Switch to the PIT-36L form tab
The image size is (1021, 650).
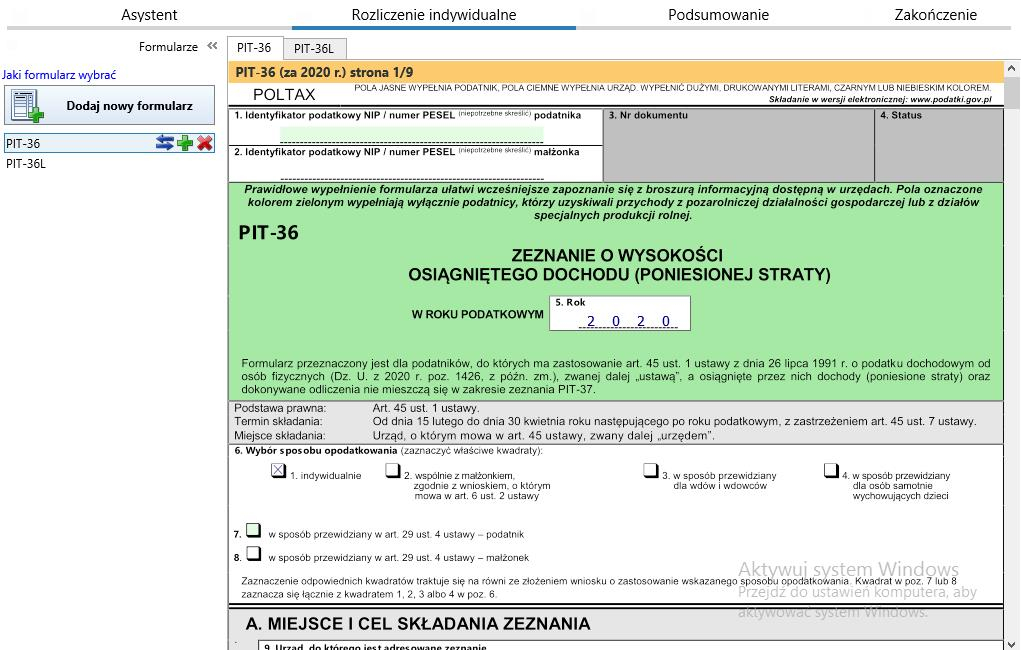[x=313, y=47]
